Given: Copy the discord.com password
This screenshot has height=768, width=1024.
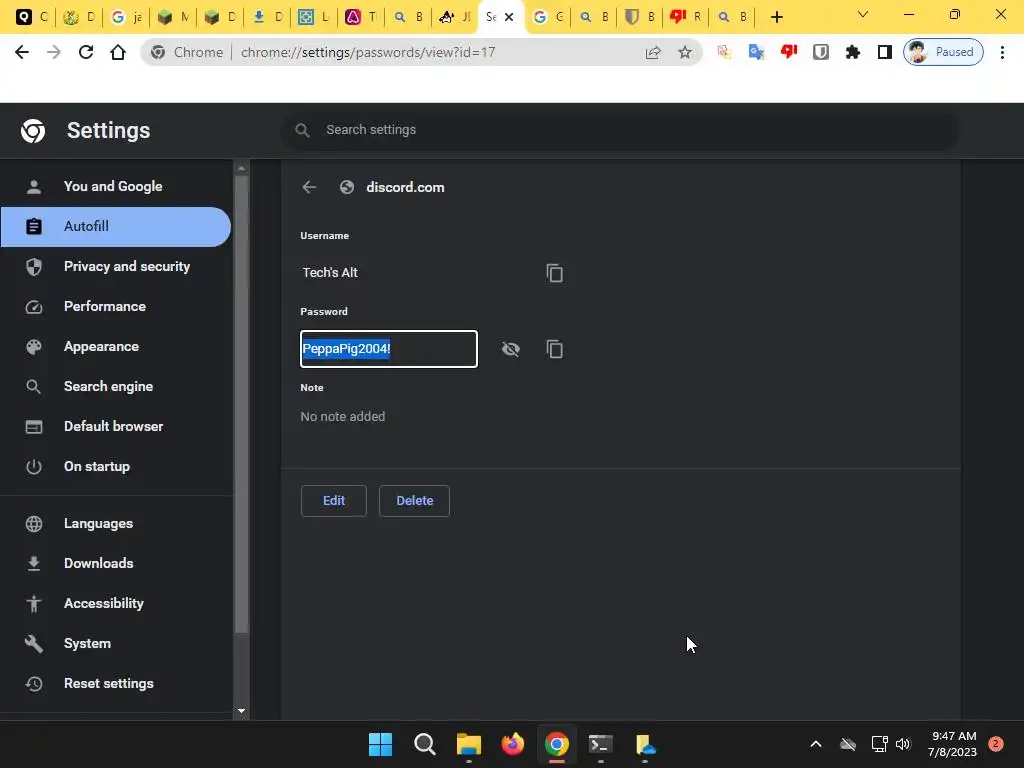Looking at the screenshot, I should click(554, 349).
